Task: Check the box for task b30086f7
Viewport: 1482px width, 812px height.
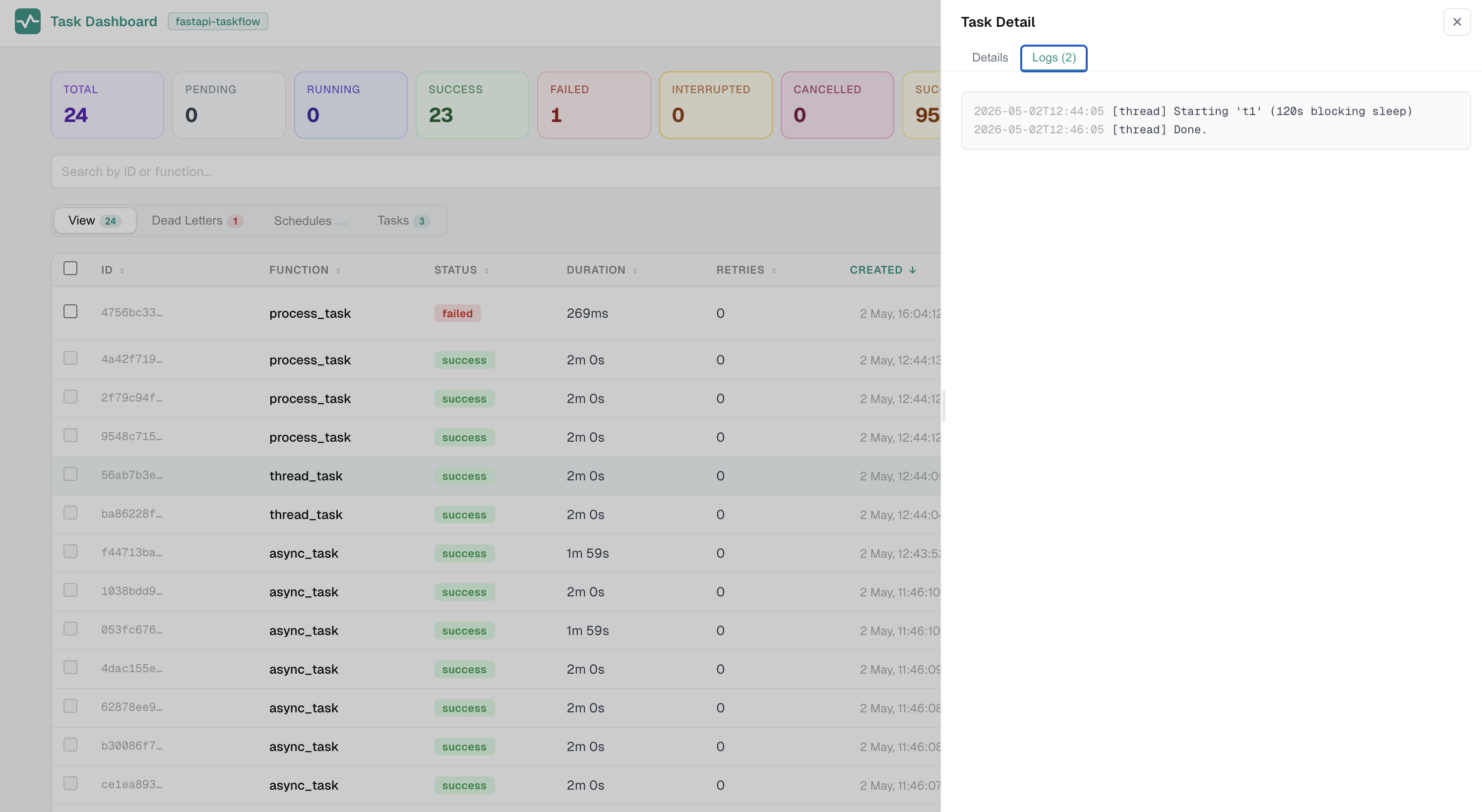Action: (70, 745)
